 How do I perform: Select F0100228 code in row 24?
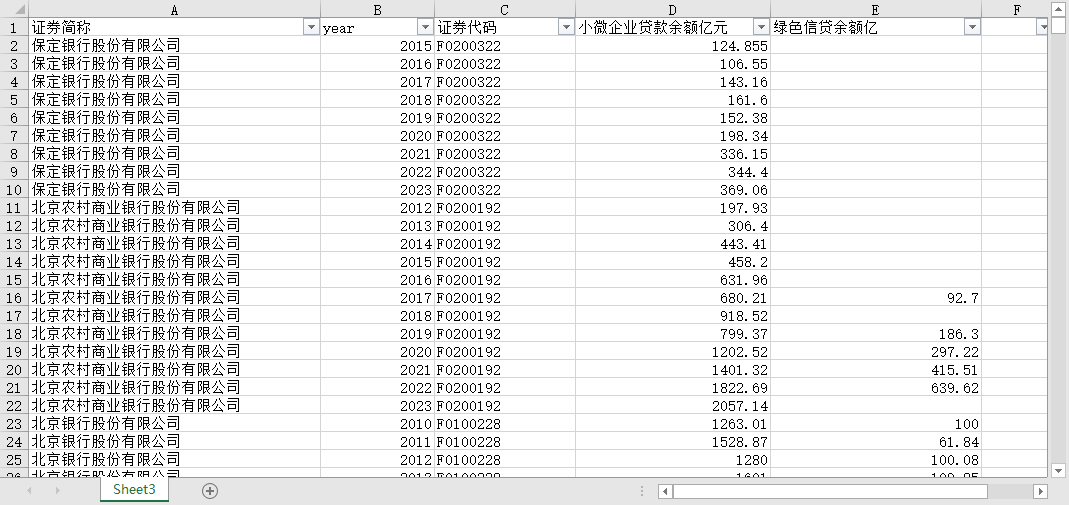[x=505, y=442]
